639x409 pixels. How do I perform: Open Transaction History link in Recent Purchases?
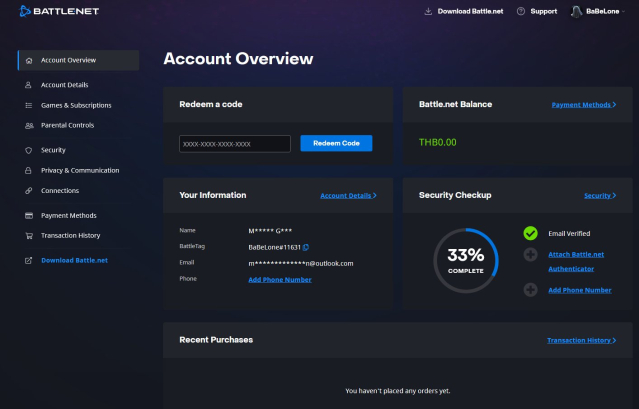[x=580, y=340]
